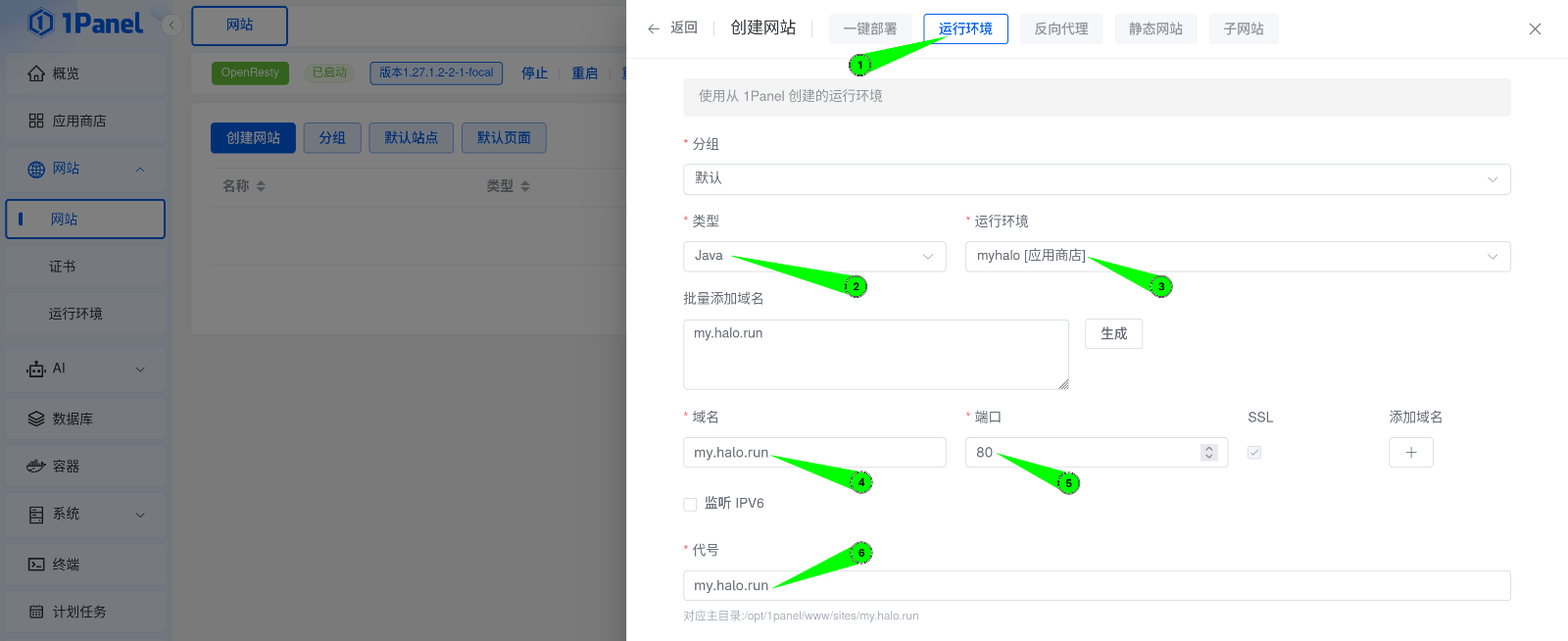The width and height of the screenshot is (1568, 641).
Task: Toggle the SSL checkbox
Action: pos(1254,453)
